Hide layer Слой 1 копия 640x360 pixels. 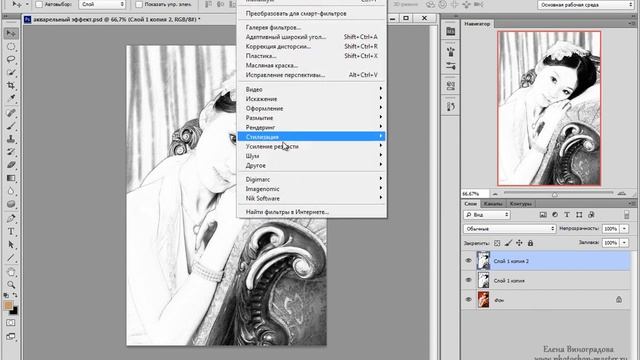pyautogui.click(x=469, y=280)
